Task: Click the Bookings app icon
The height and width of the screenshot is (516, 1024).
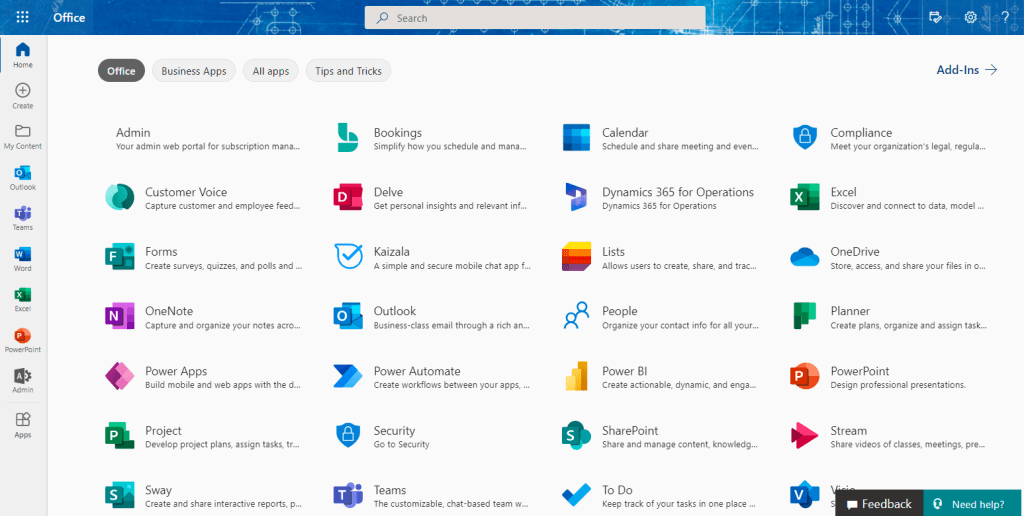Action: [348, 138]
